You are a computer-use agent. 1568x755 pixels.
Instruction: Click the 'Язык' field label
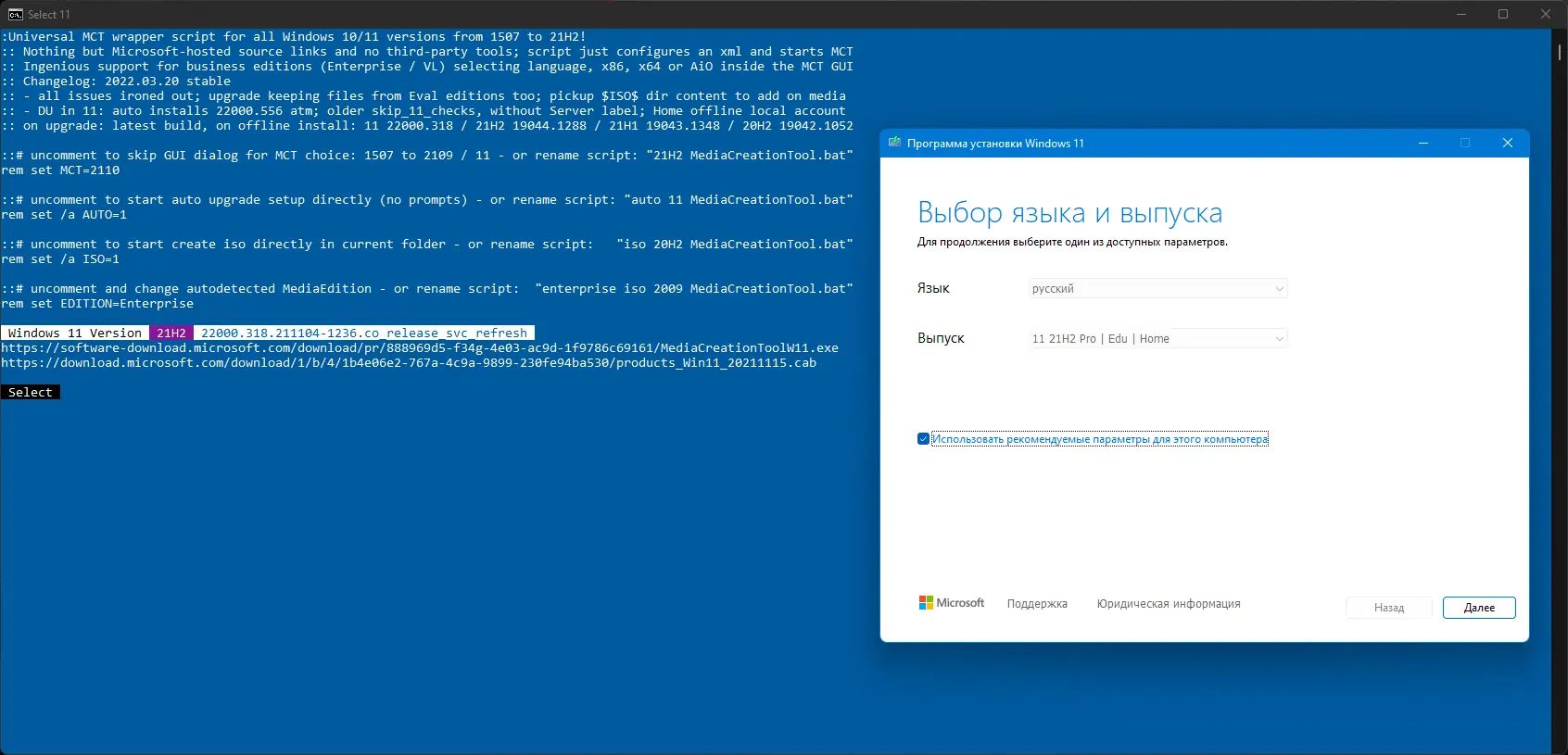click(x=933, y=288)
